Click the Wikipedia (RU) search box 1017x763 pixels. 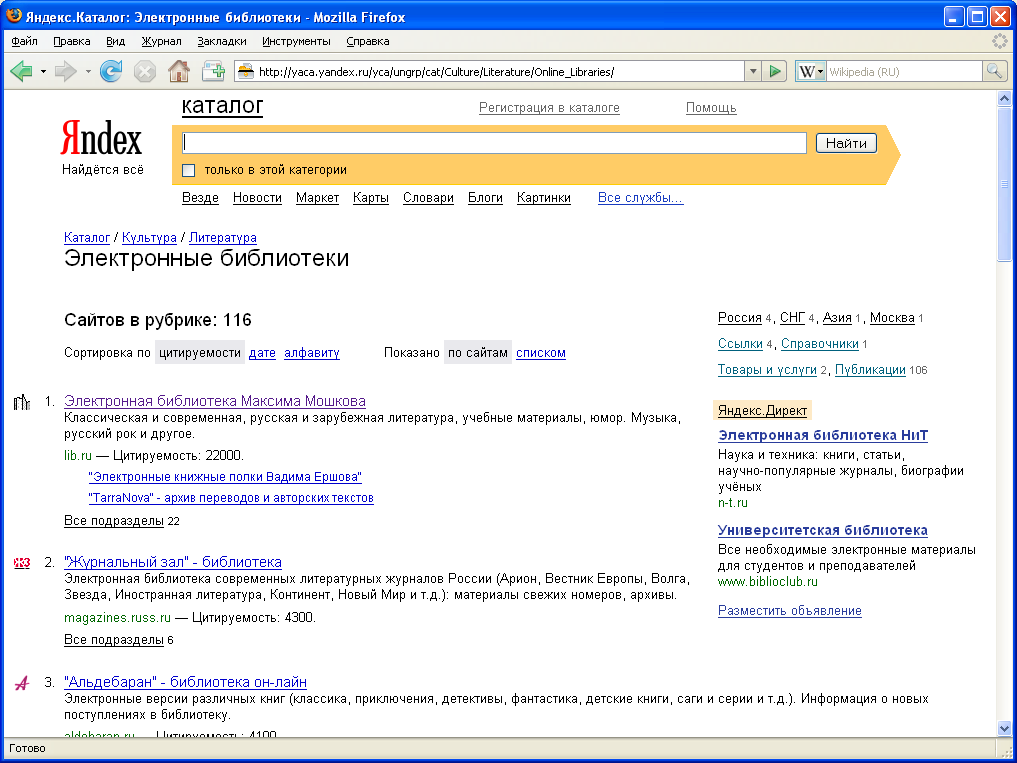(905, 72)
